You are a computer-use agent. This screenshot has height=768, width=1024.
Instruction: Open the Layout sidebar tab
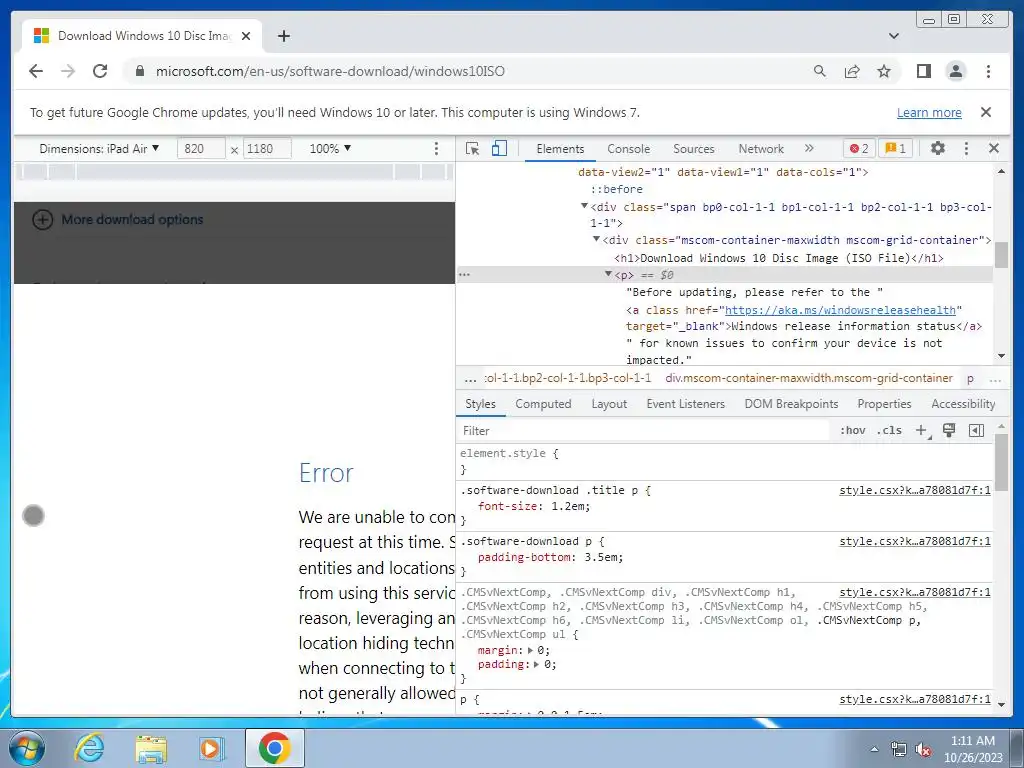[609, 404]
